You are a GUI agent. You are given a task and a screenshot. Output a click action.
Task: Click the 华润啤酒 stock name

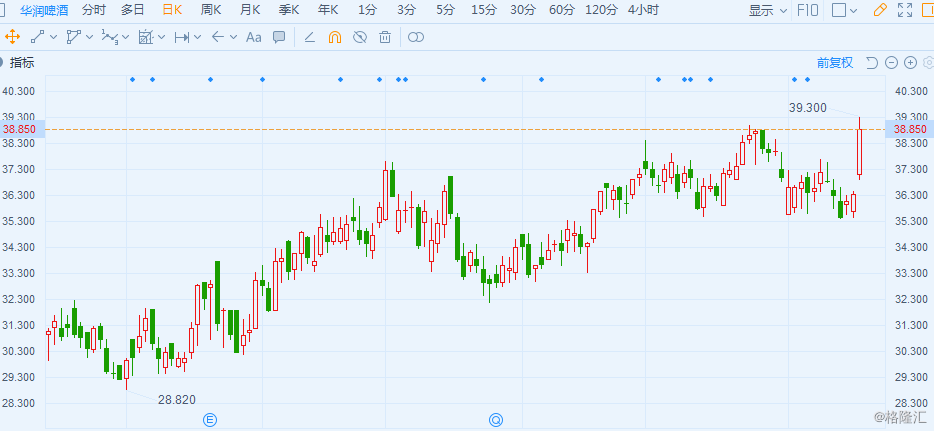click(x=44, y=10)
